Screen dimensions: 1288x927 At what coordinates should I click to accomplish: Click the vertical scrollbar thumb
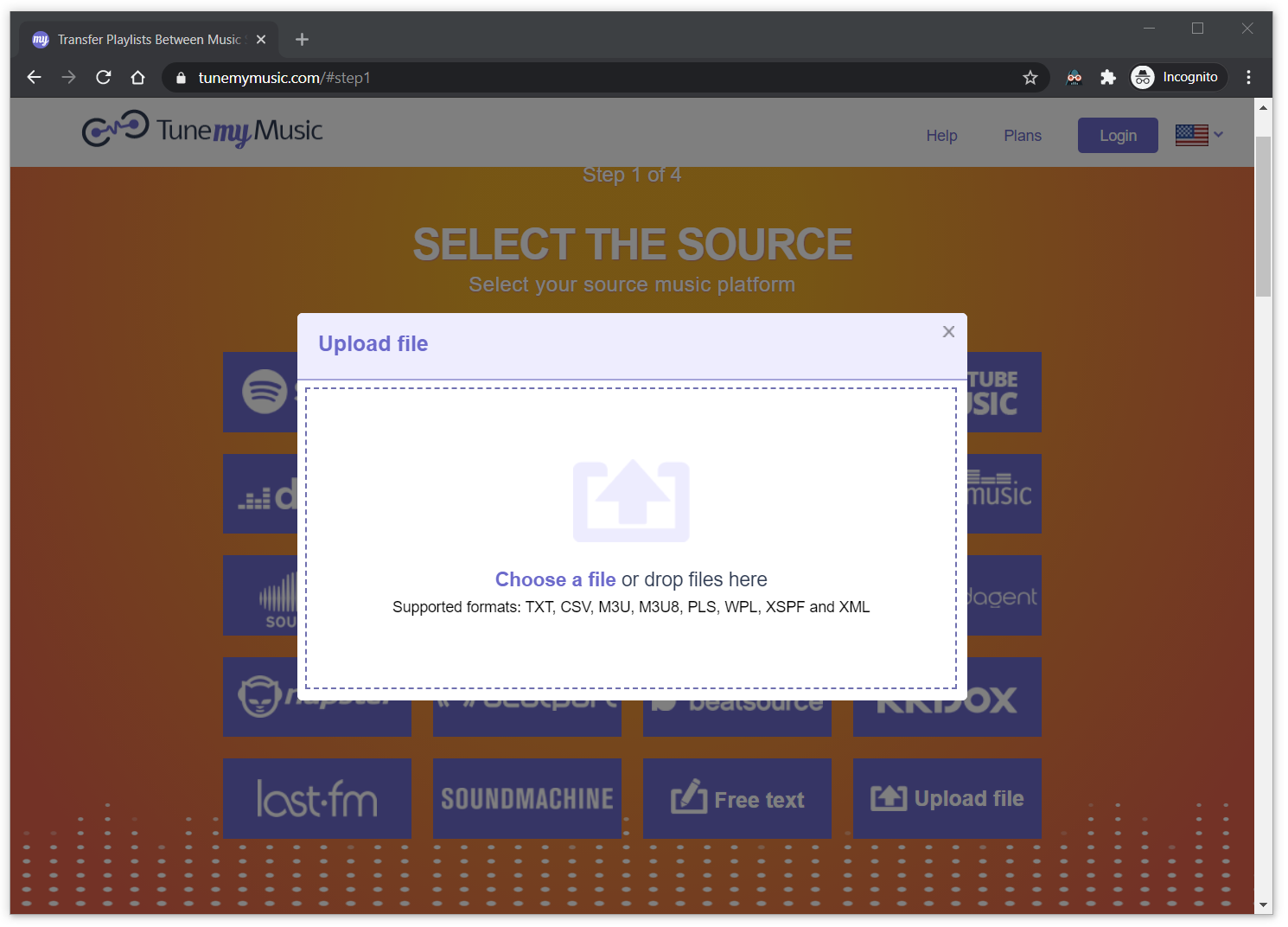1264,216
